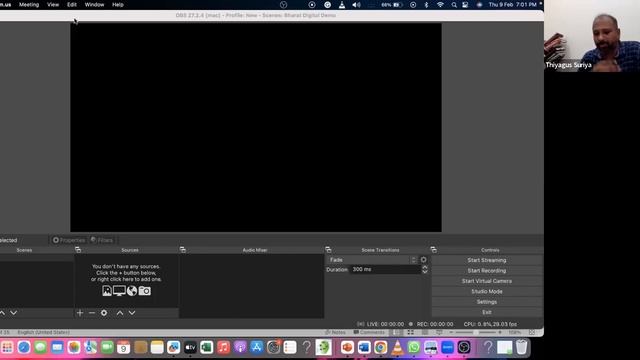This screenshot has width=640, height=360.
Task: Decrease the transition Duration stepper
Action: (x=425, y=272)
